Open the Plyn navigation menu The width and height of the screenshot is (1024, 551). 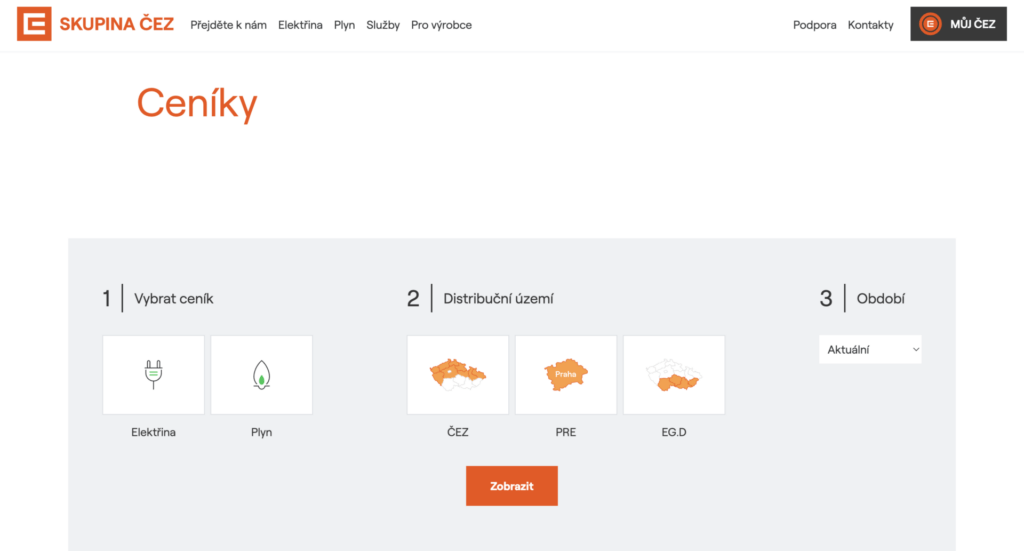coord(344,25)
